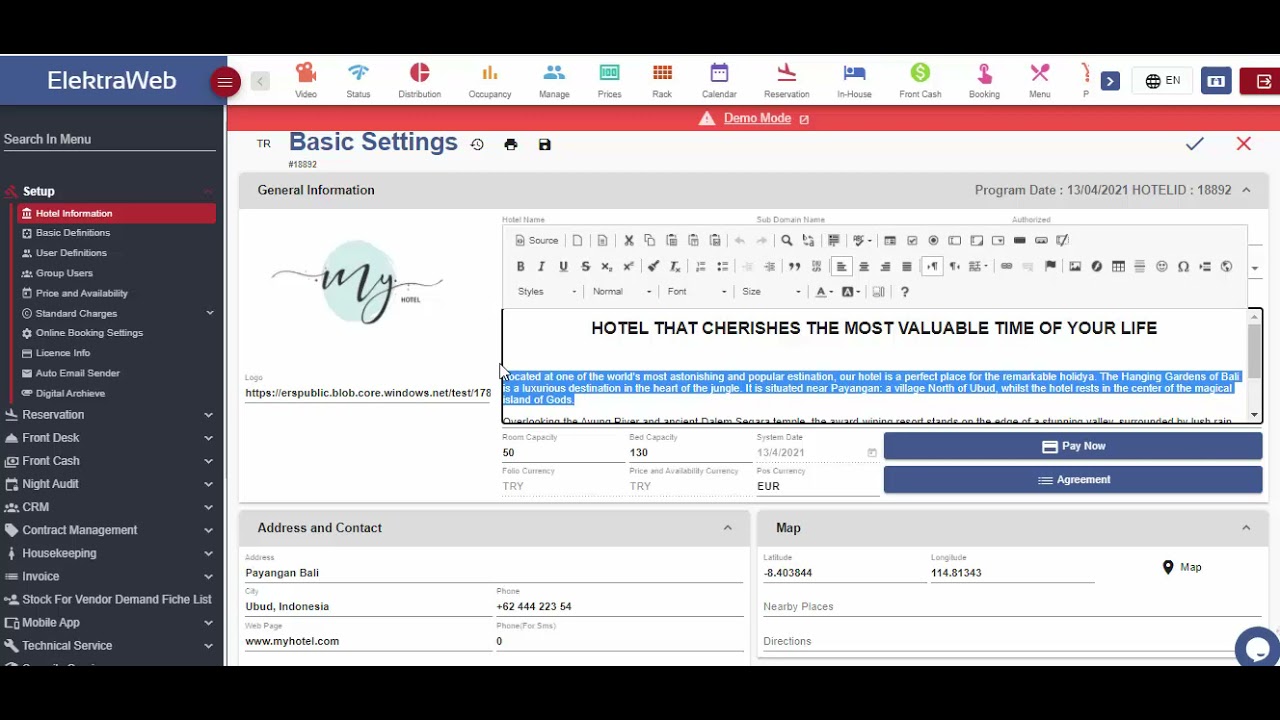This screenshot has width=1280, height=720.
Task: Open the Calendar icon
Action: click(x=719, y=80)
